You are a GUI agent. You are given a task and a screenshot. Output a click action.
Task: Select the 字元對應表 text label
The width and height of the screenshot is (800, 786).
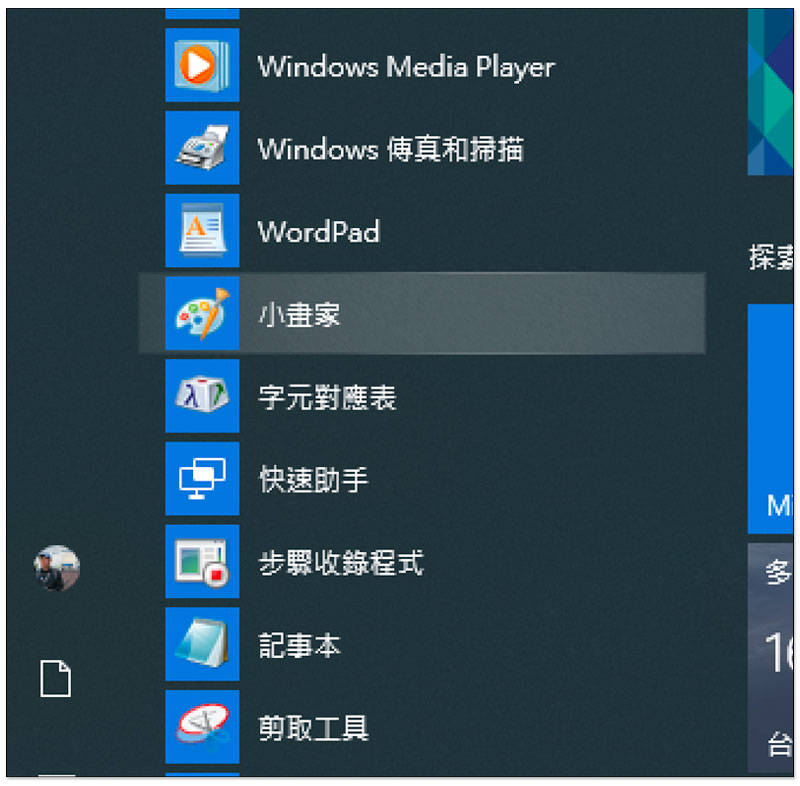(327, 397)
